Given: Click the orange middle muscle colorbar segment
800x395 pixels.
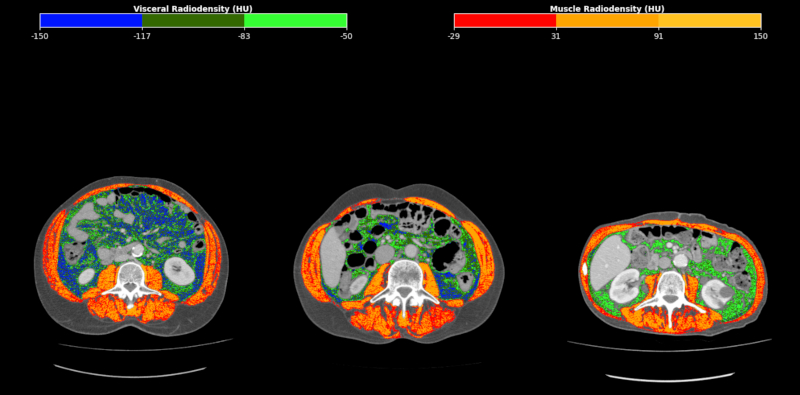Looking at the screenshot, I should (x=607, y=20).
